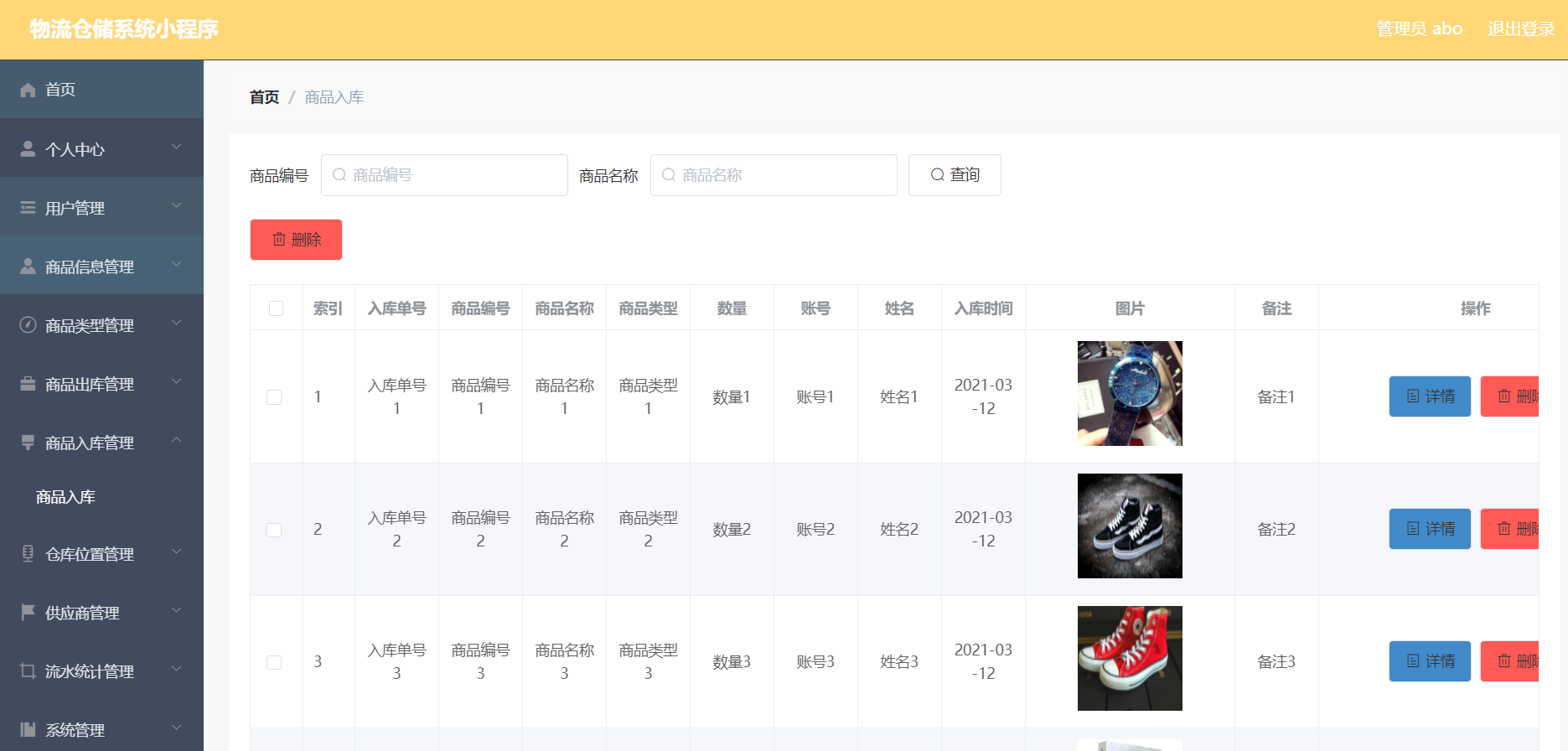This screenshot has height=751, width=1568.
Task: Open the watch thumbnail in row 1
Action: point(1129,393)
